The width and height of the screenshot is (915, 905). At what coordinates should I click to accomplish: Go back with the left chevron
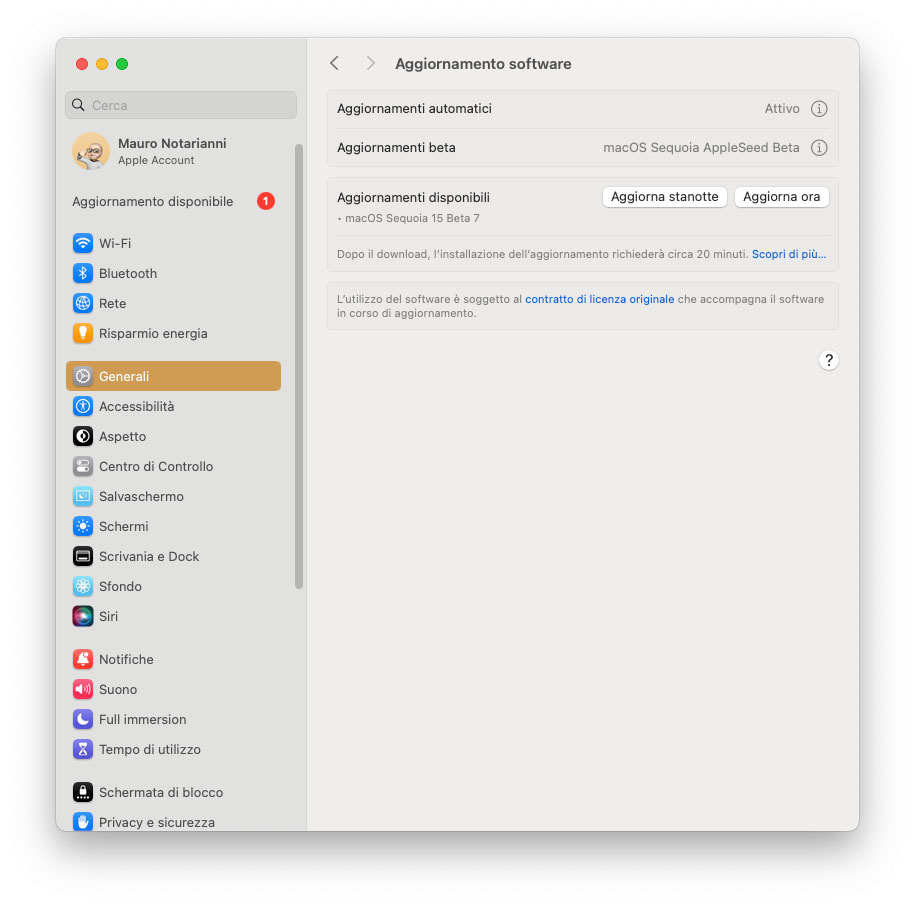[x=334, y=63]
